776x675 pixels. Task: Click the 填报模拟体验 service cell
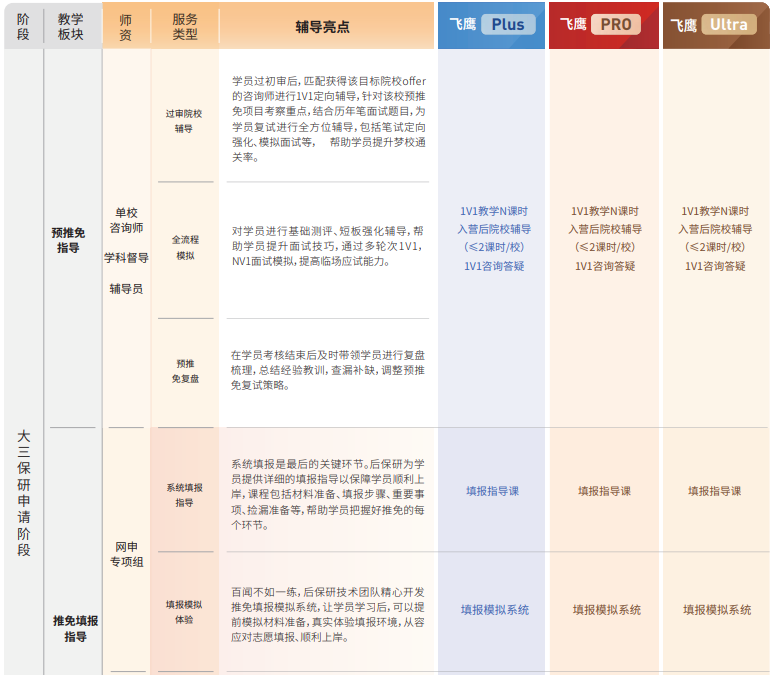185,612
